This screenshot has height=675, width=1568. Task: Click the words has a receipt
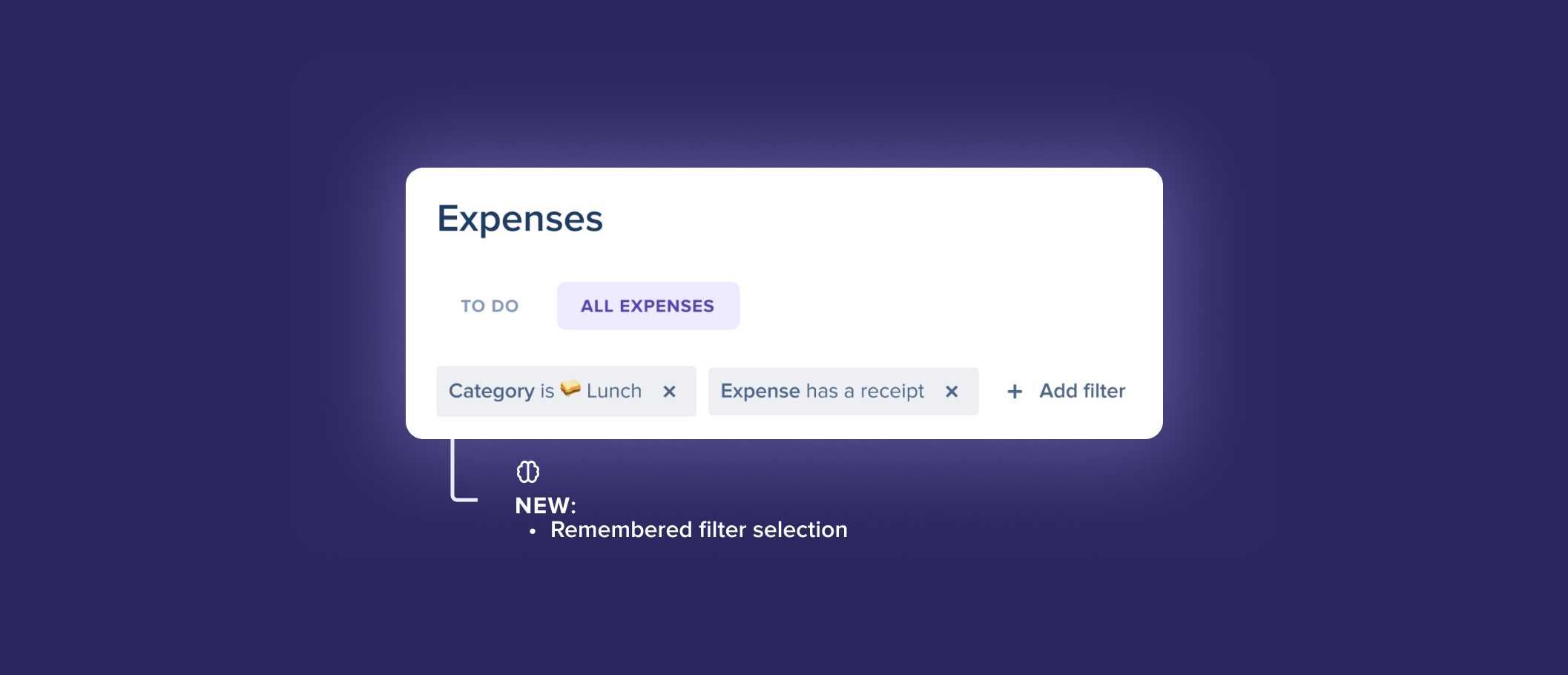[x=865, y=392]
